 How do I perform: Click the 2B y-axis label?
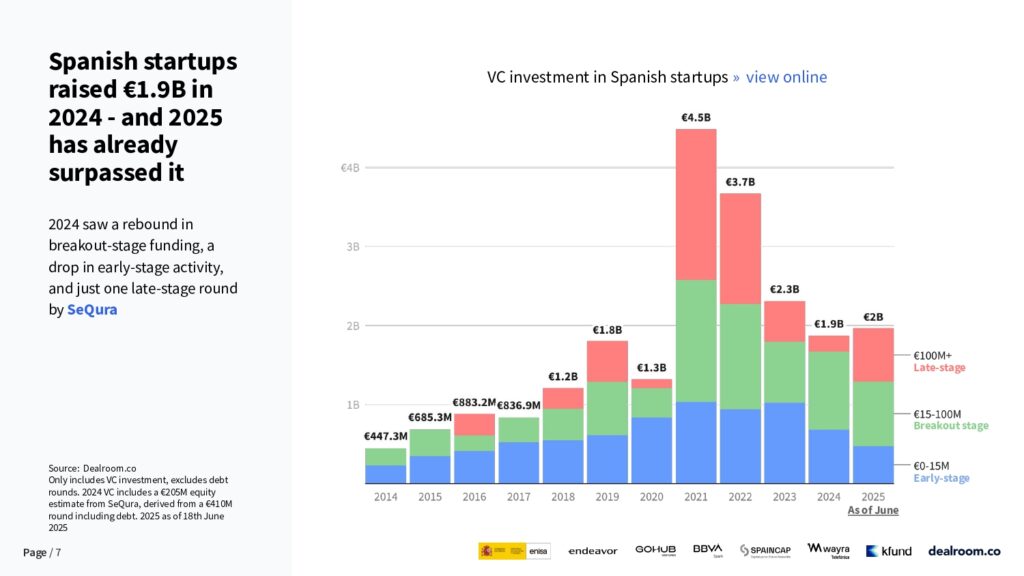point(353,326)
